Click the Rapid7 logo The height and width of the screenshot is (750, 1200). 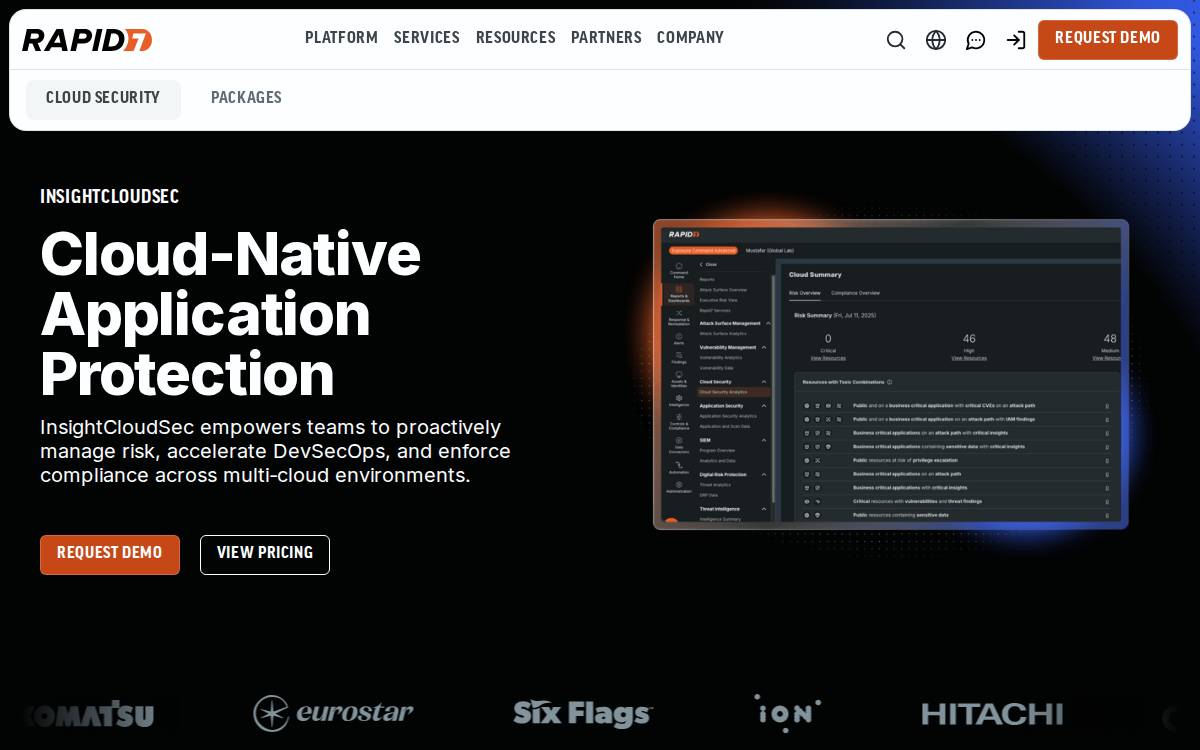click(87, 40)
